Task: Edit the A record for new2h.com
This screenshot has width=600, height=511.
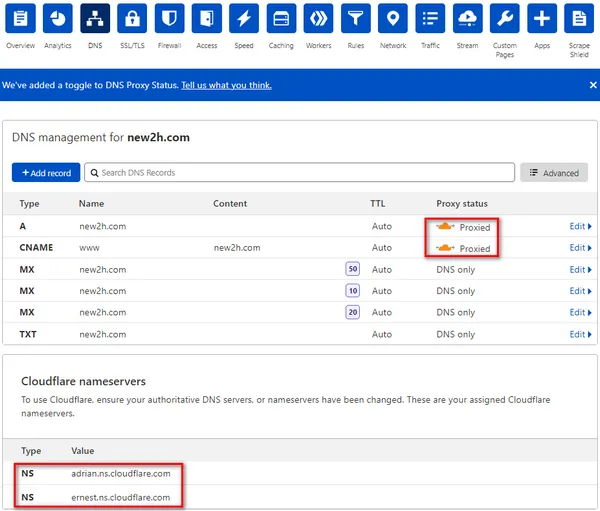Action: 580,226
